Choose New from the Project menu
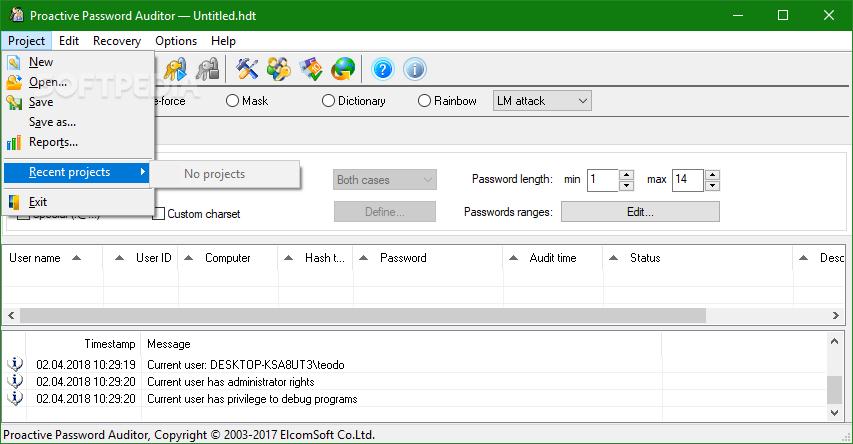Image resolution: width=853 pixels, height=444 pixels. click(x=77, y=62)
